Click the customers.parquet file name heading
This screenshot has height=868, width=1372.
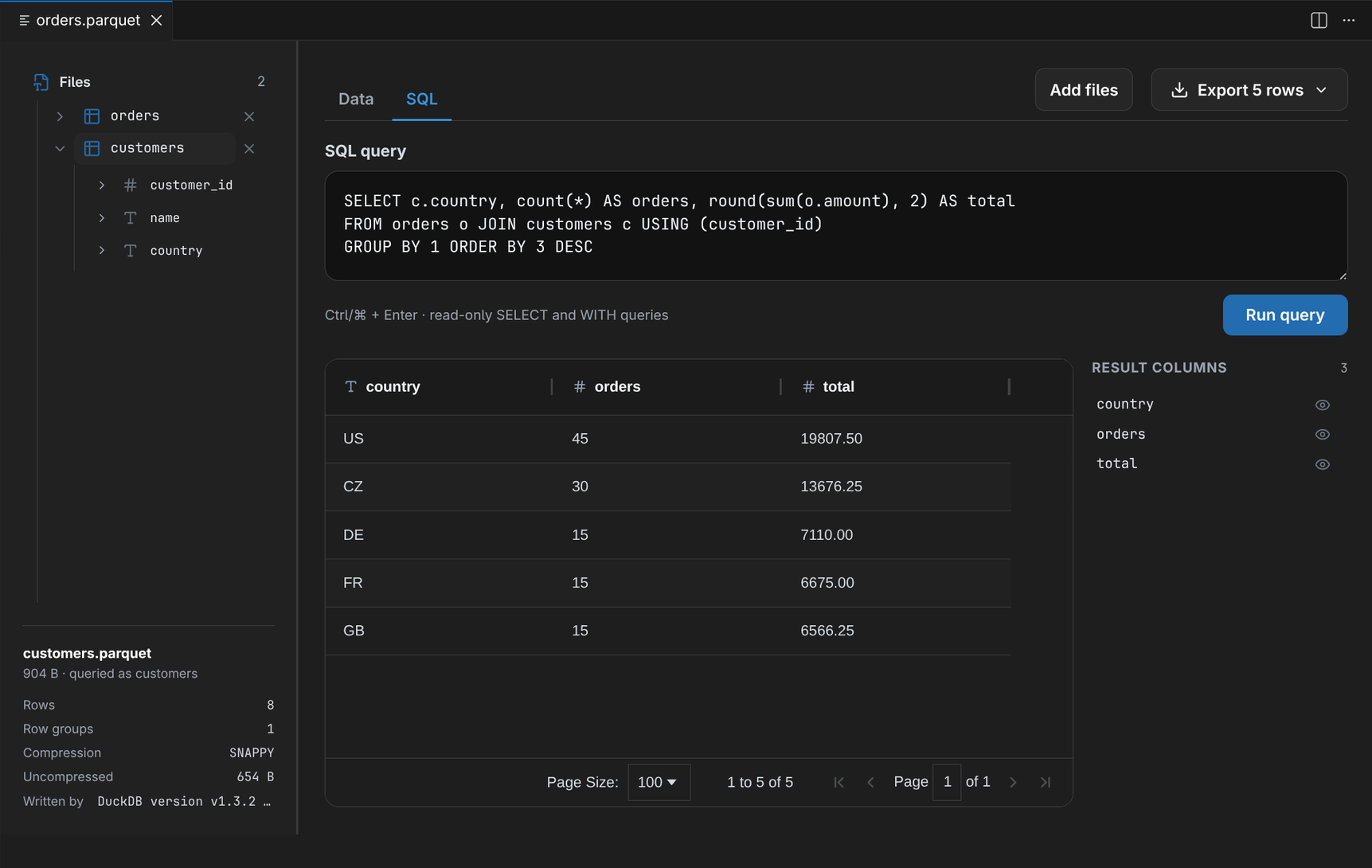tap(87, 653)
